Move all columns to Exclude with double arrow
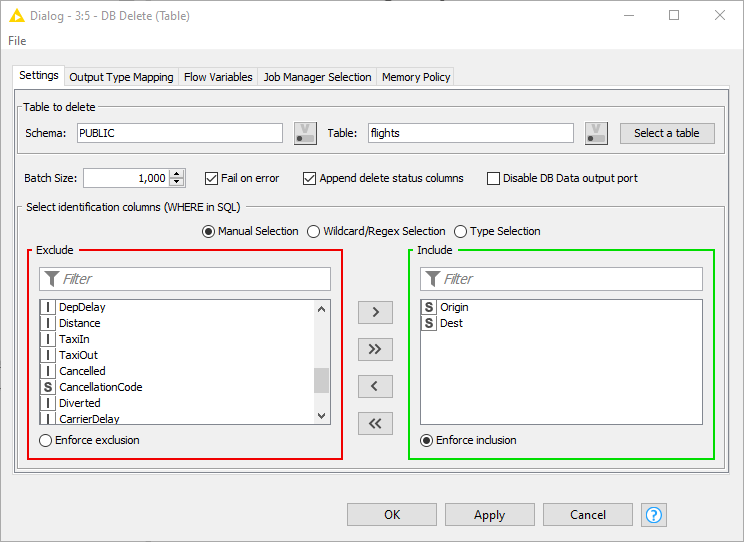 click(375, 423)
